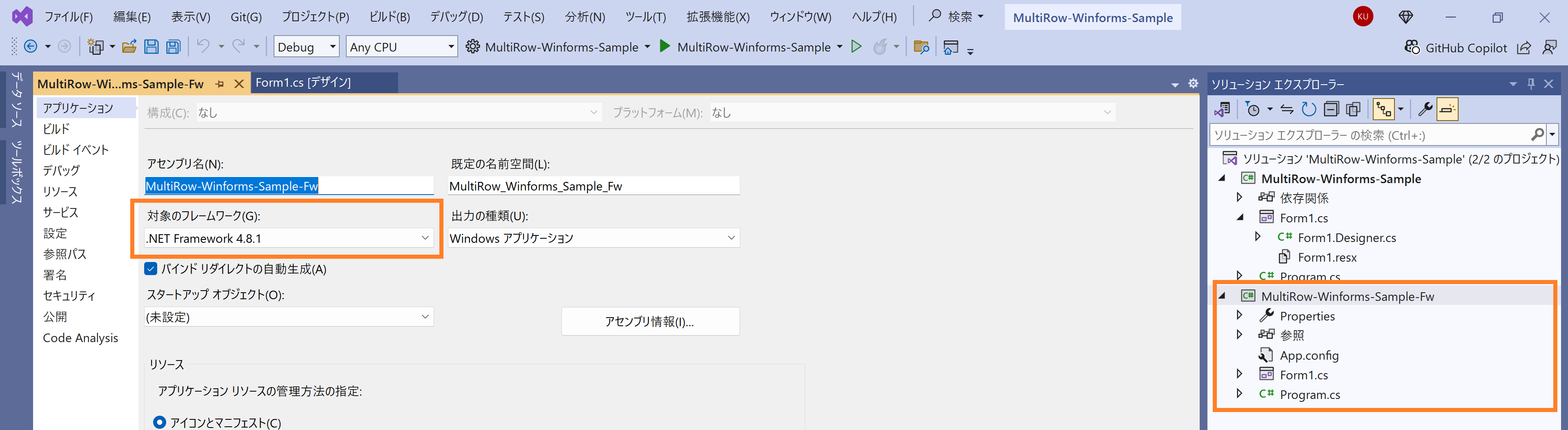Image resolution: width=1568 pixels, height=430 pixels.
Task: Open GitHub Copilot button
Action: click(1455, 47)
